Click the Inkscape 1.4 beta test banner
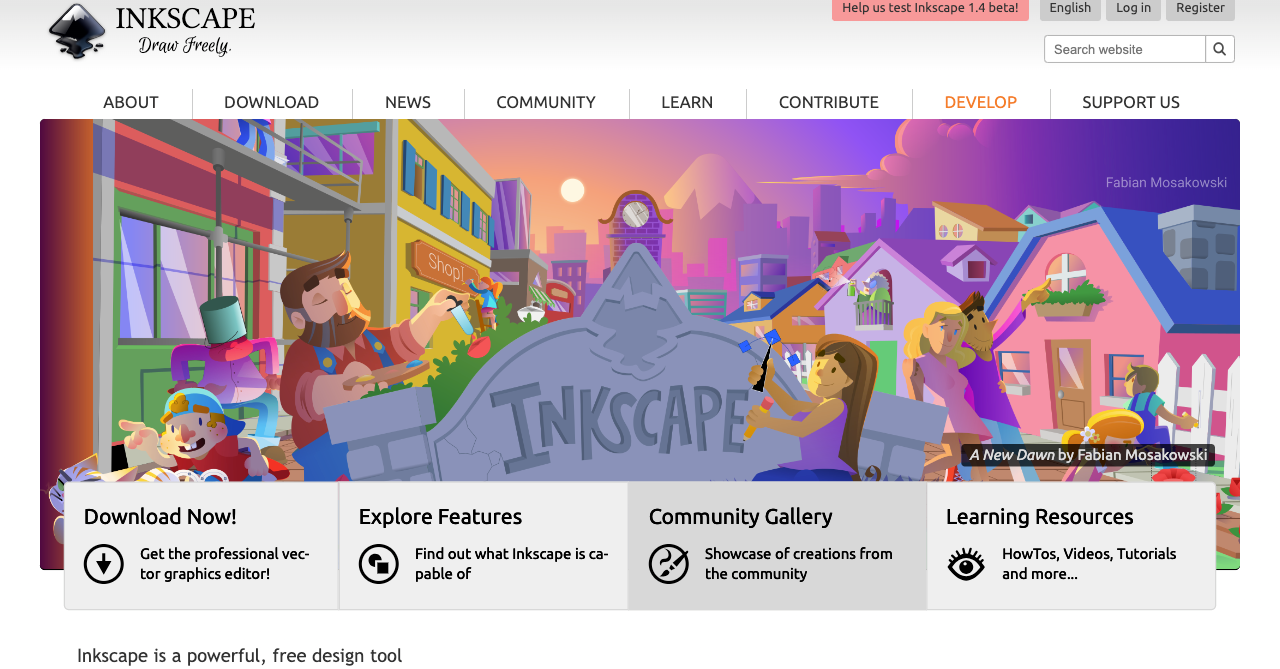The width and height of the screenshot is (1280, 669). (930, 9)
